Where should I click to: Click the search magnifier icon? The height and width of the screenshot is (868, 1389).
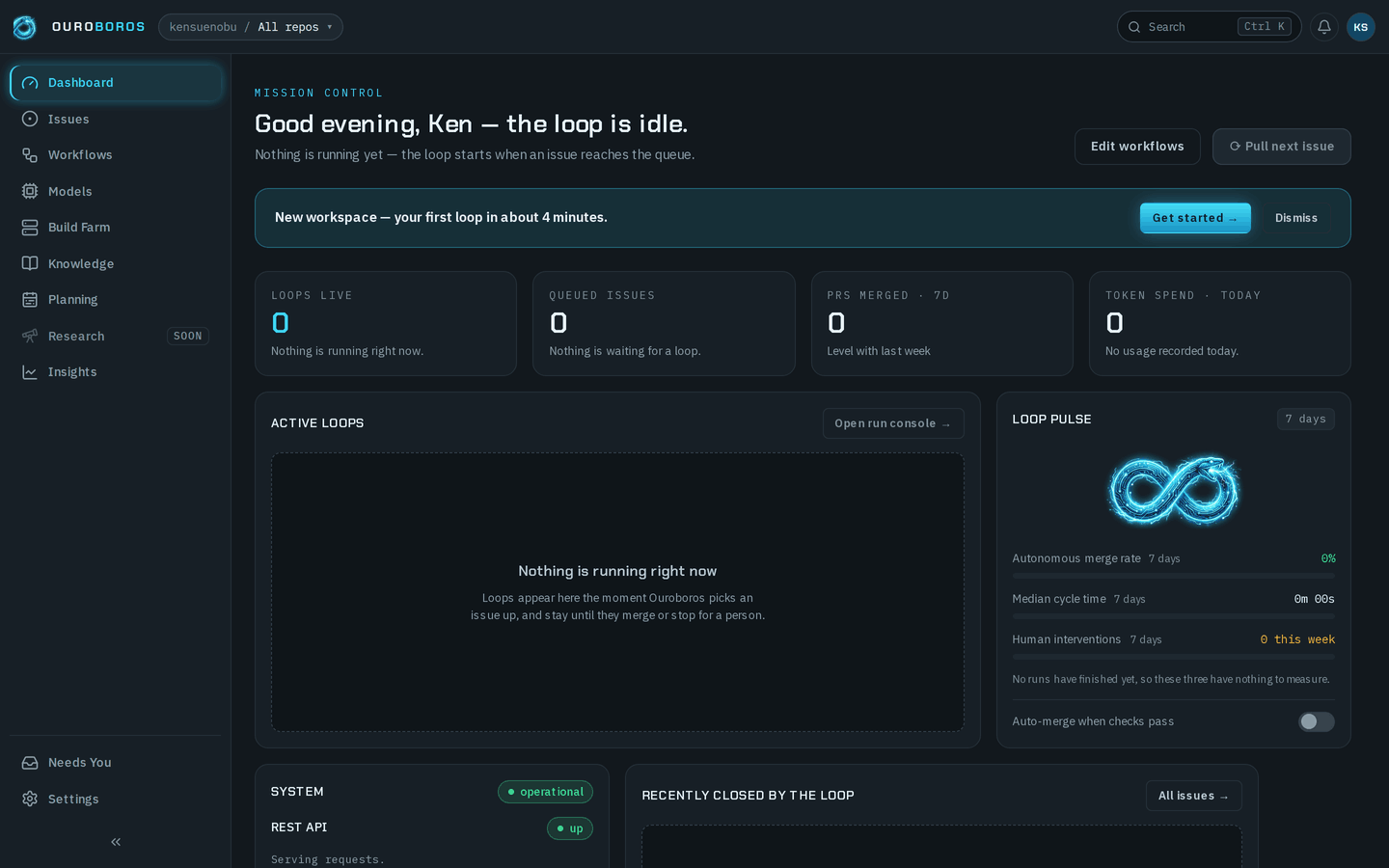[x=1134, y=27]
